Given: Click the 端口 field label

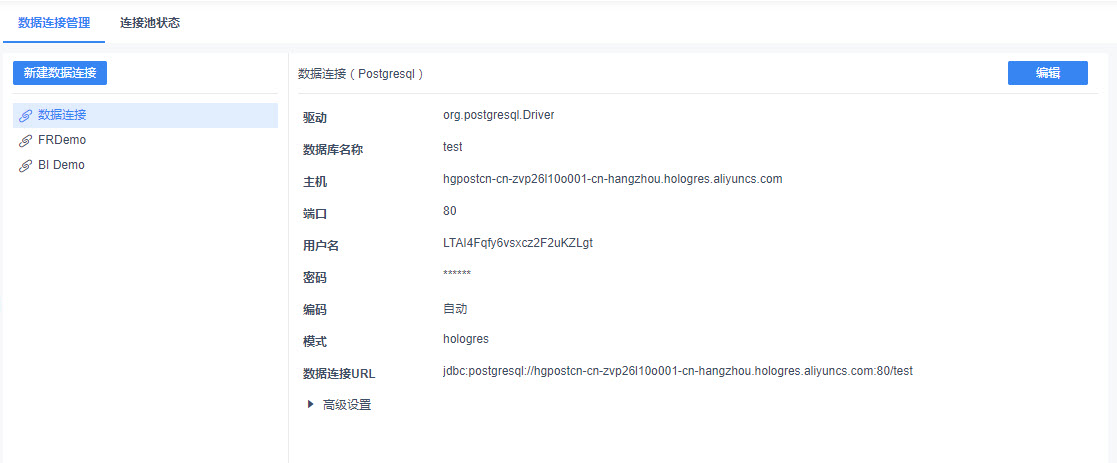Looking at the screenshot, I should (315, 214).
